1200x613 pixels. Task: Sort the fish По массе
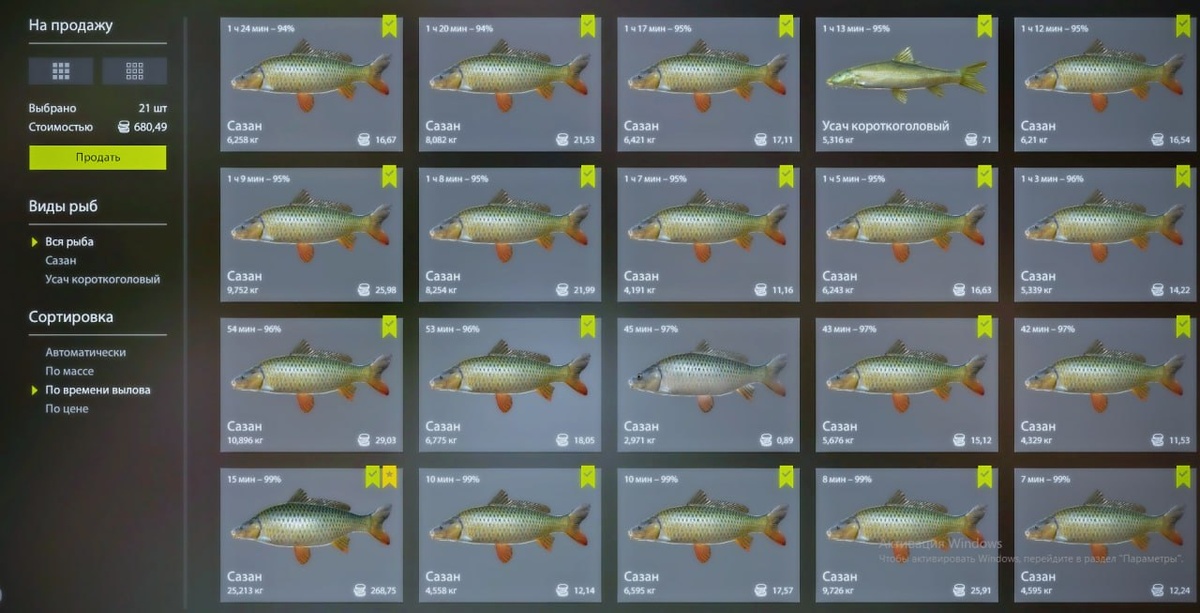[69, 371]
